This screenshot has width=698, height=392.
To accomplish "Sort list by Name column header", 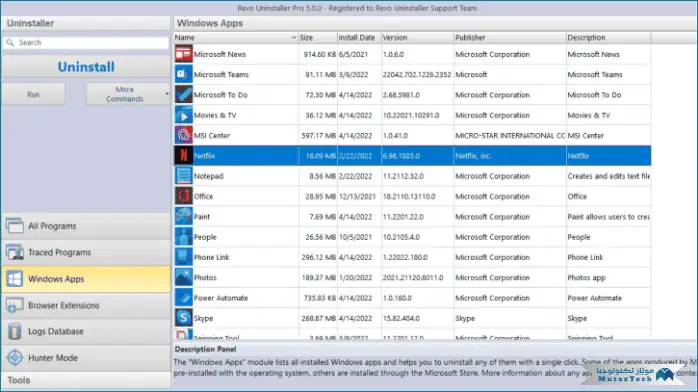I will pos(235,37).
